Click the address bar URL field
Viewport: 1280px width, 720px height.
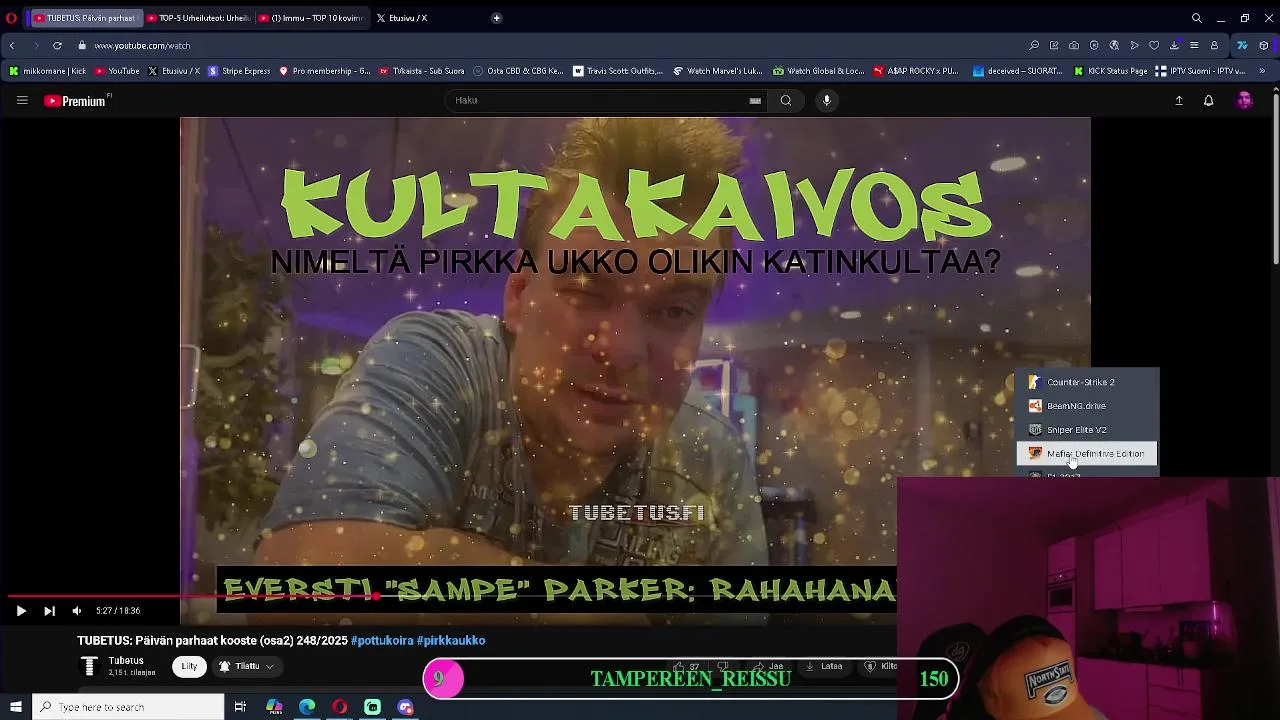tap(142, 46)
